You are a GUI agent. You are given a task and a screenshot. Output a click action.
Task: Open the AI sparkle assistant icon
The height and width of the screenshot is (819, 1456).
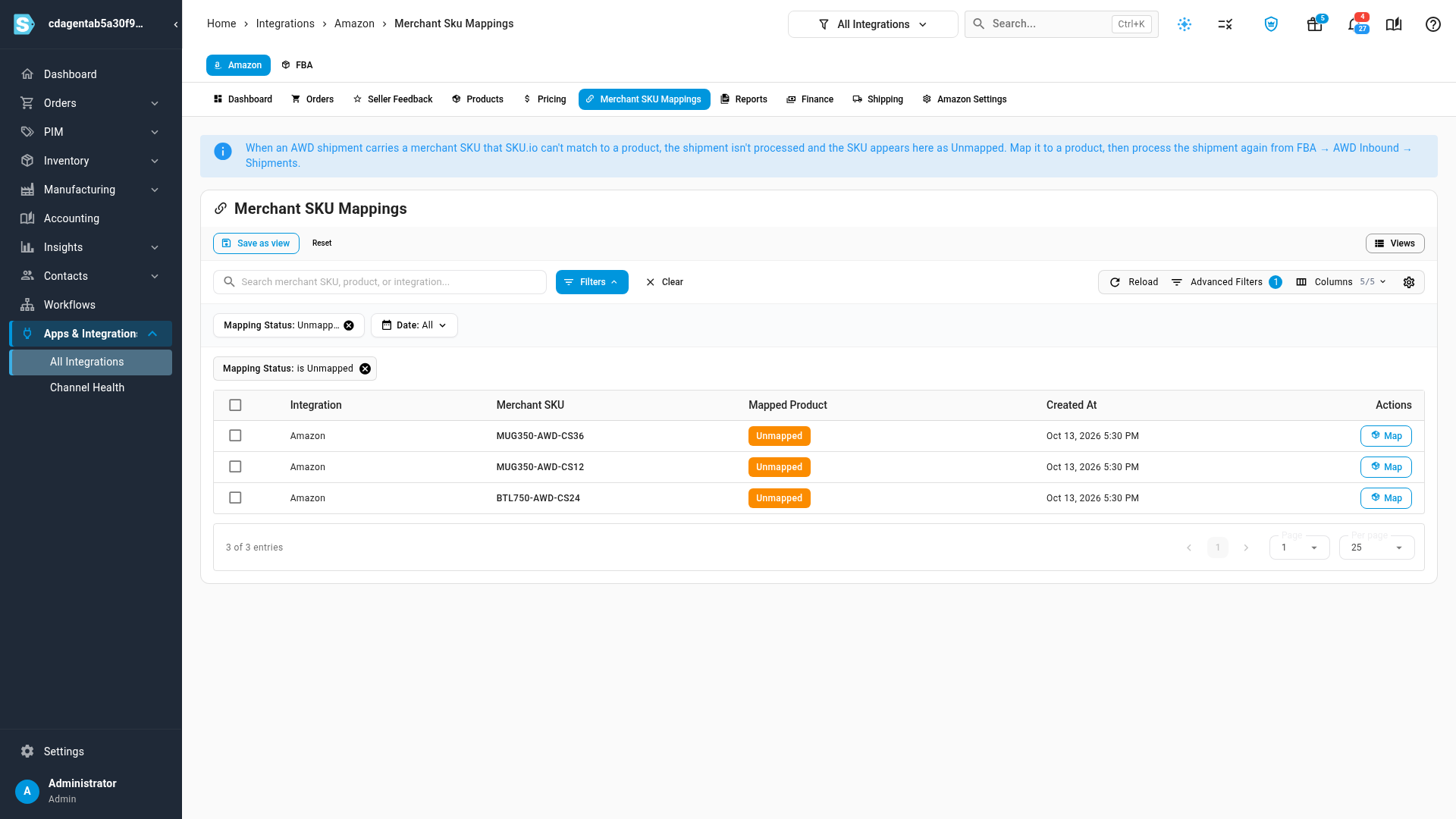pyautogui.click(x=1185, y=24)
